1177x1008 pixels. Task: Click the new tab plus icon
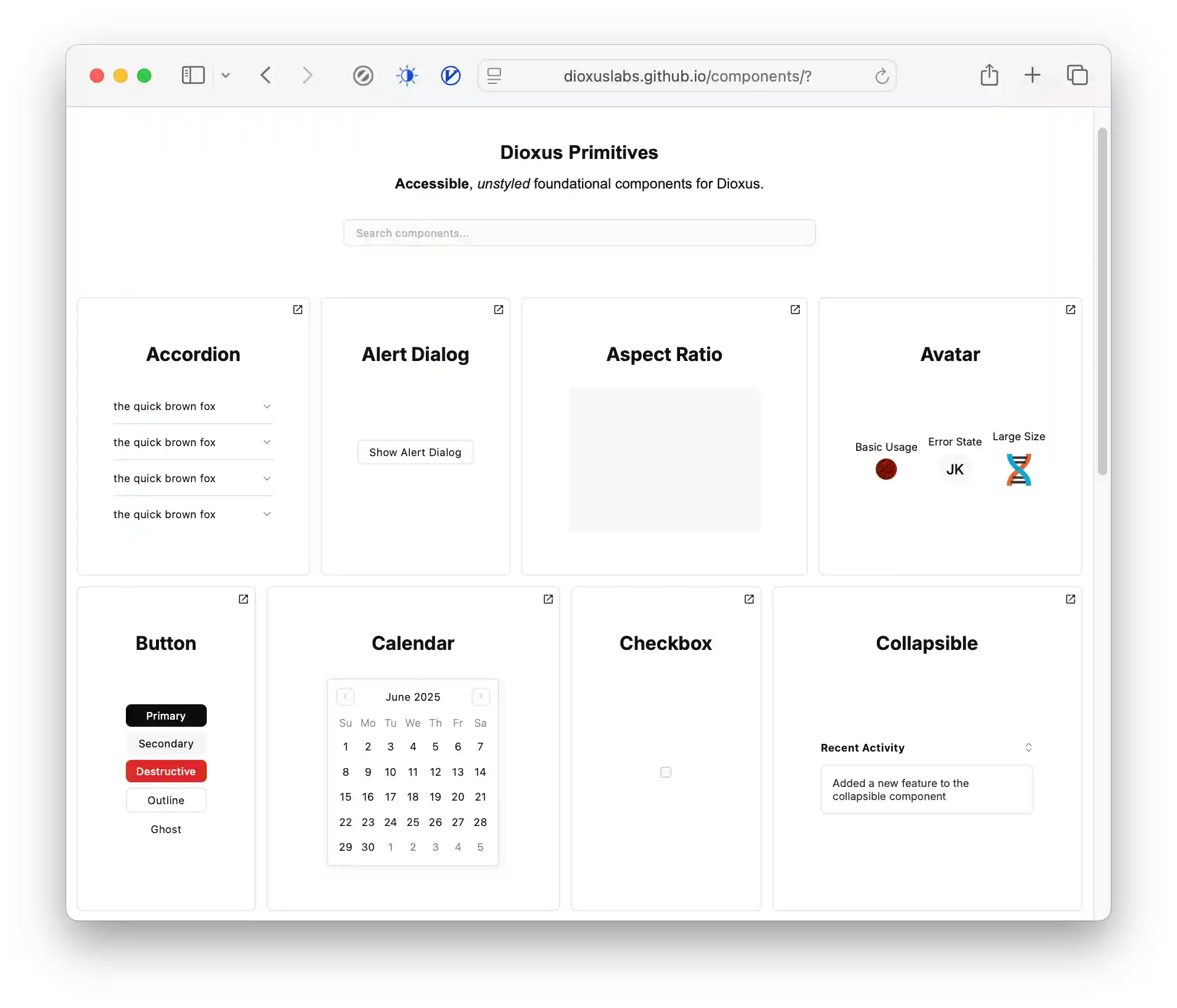click(1032, 76)
